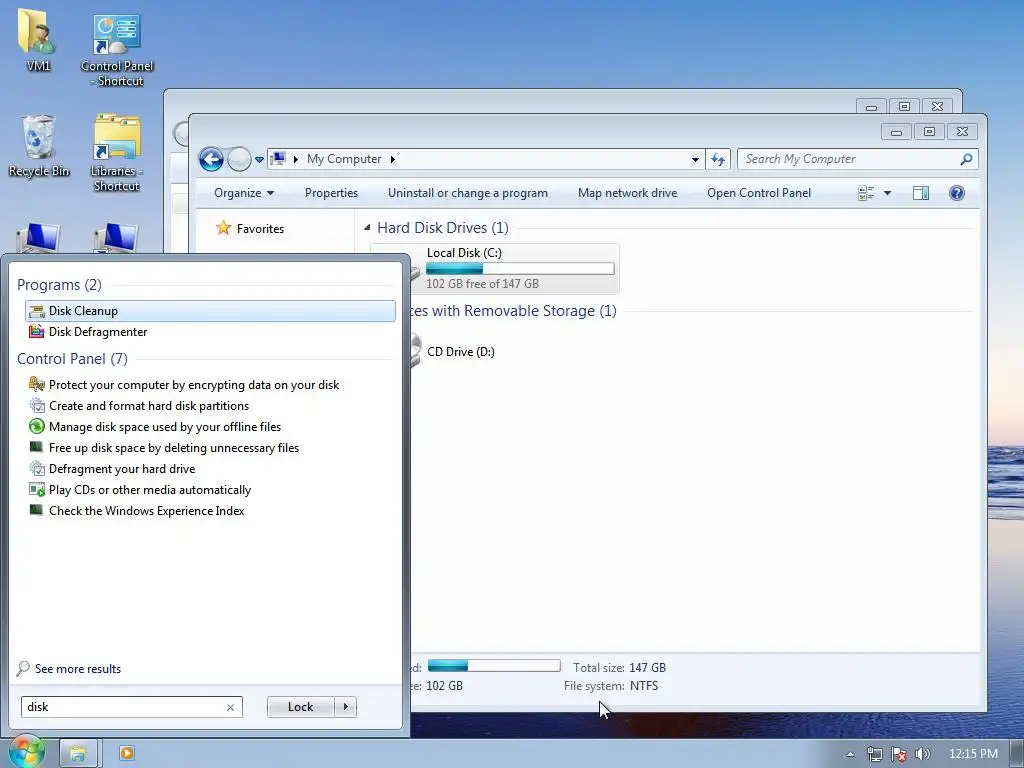Image resolution: width=1024 pixels, height=768 pixels.
Task: Lock the computer with the Lock button
Action: [300, 707]
